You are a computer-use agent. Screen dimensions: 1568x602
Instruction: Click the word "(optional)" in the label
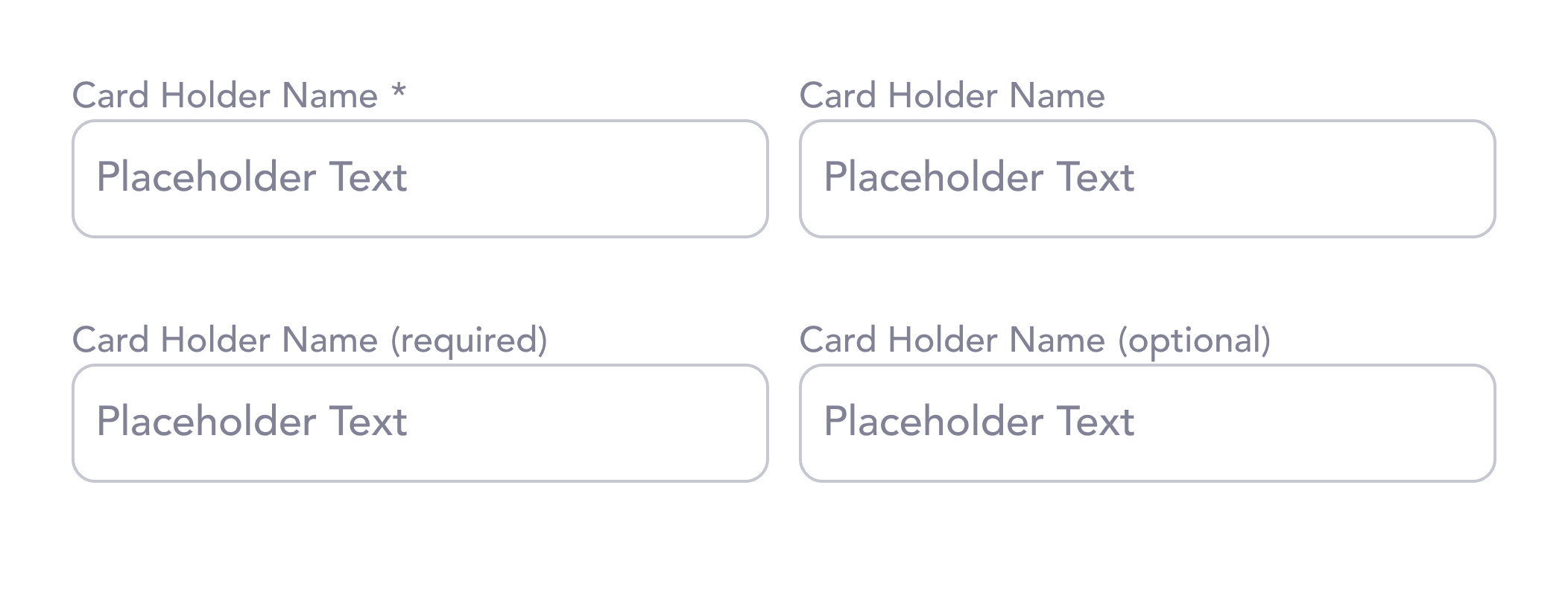pos(1195,340)
